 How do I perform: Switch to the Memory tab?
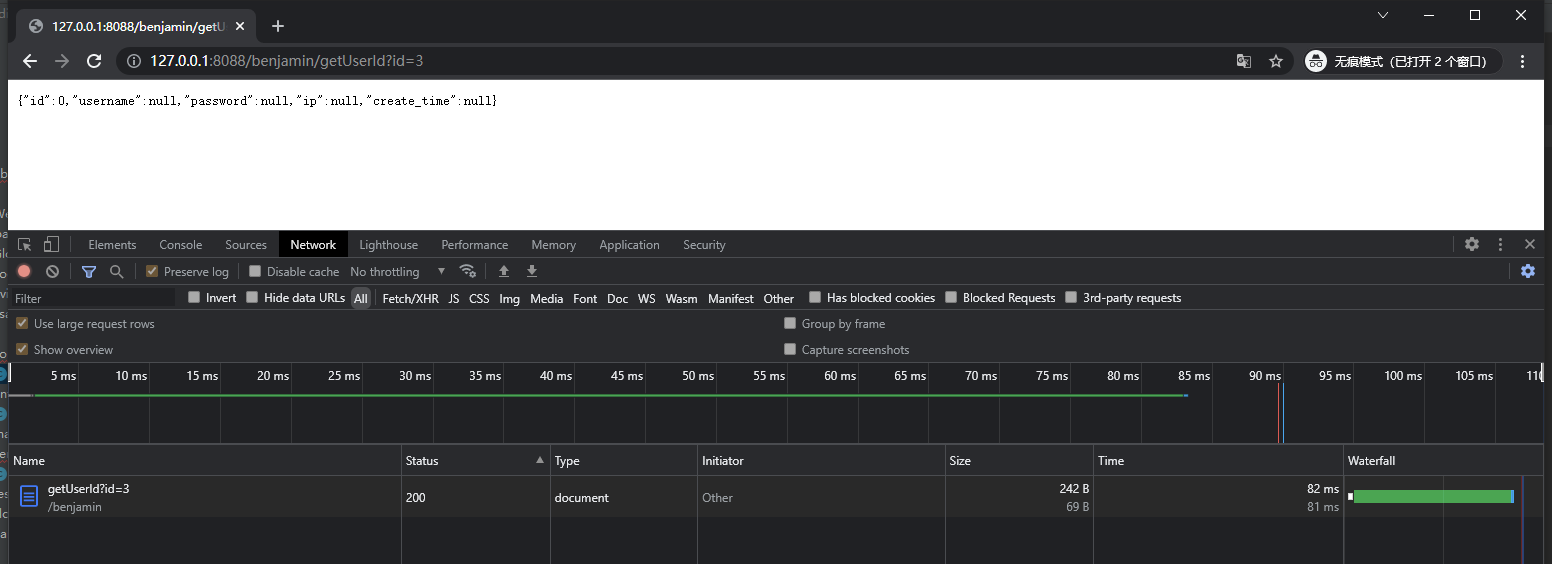click(x=554, y=244)
